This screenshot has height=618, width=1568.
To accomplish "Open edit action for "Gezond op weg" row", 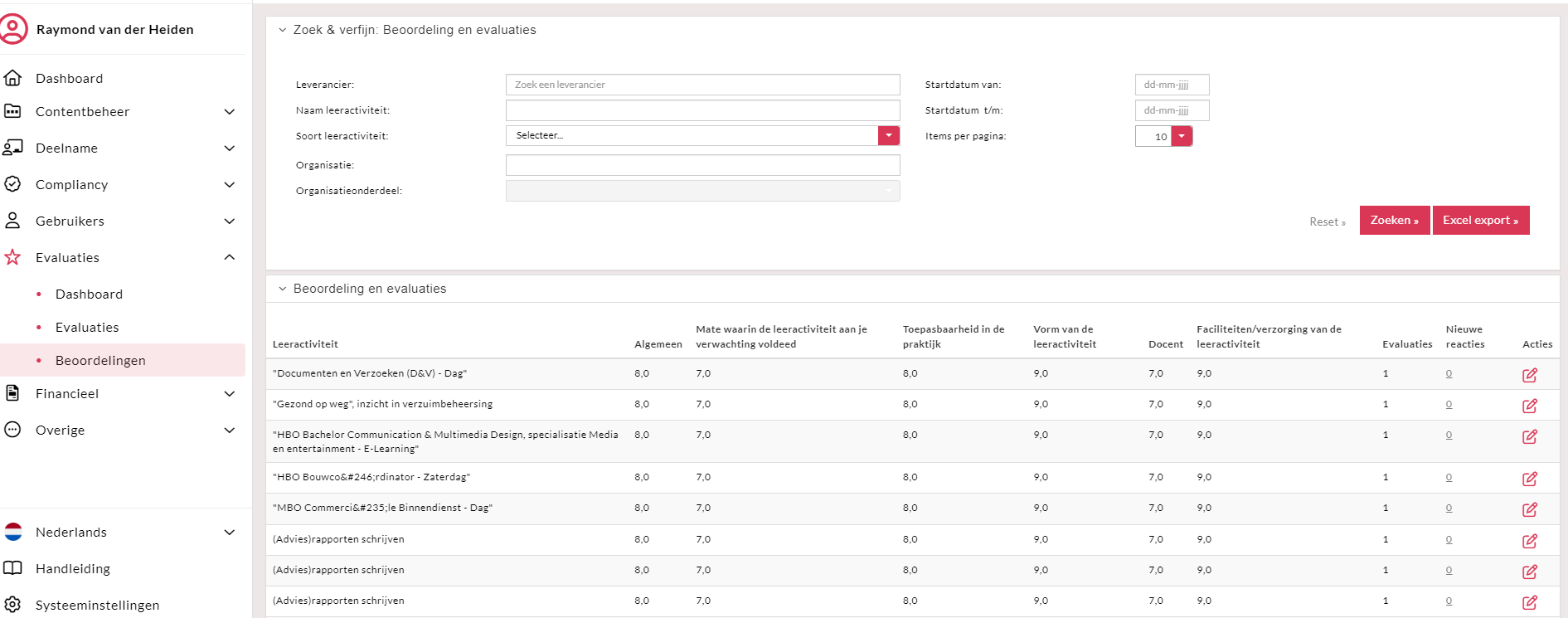I will pyautogui.click(x=1529, y=406).
